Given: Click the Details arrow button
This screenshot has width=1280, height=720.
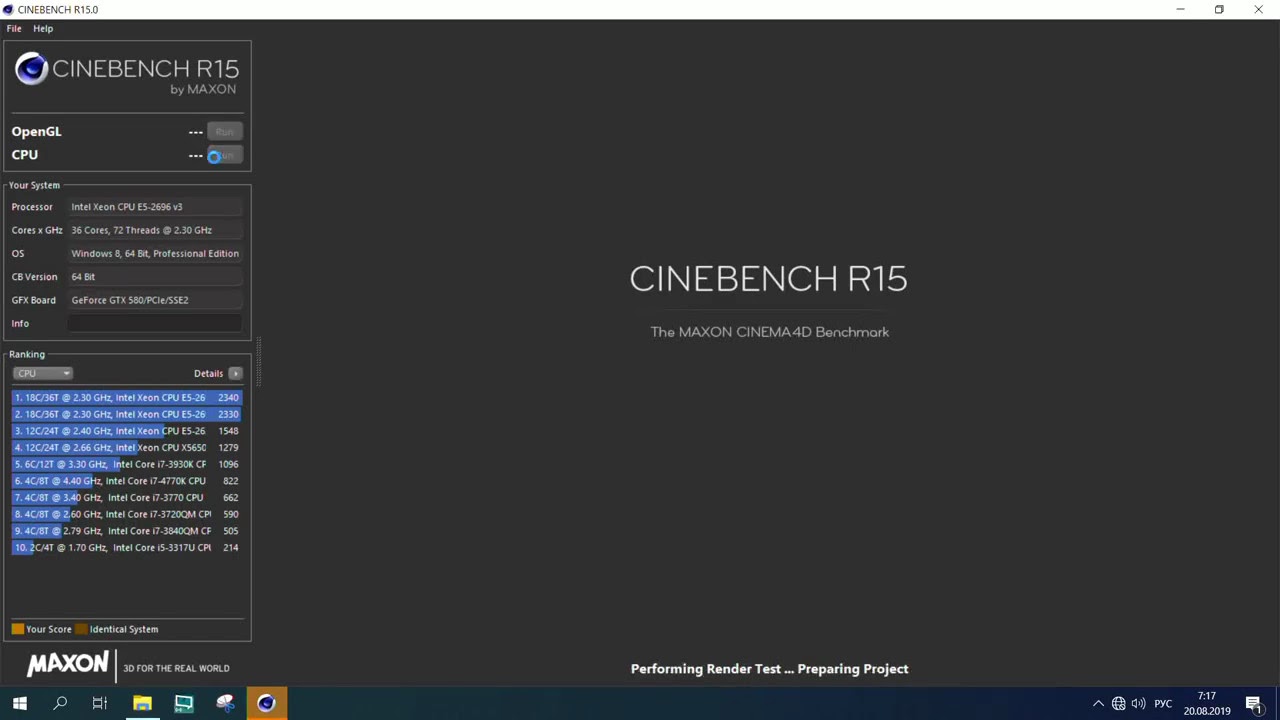Looking at the screenshot, I should (235, 373).
